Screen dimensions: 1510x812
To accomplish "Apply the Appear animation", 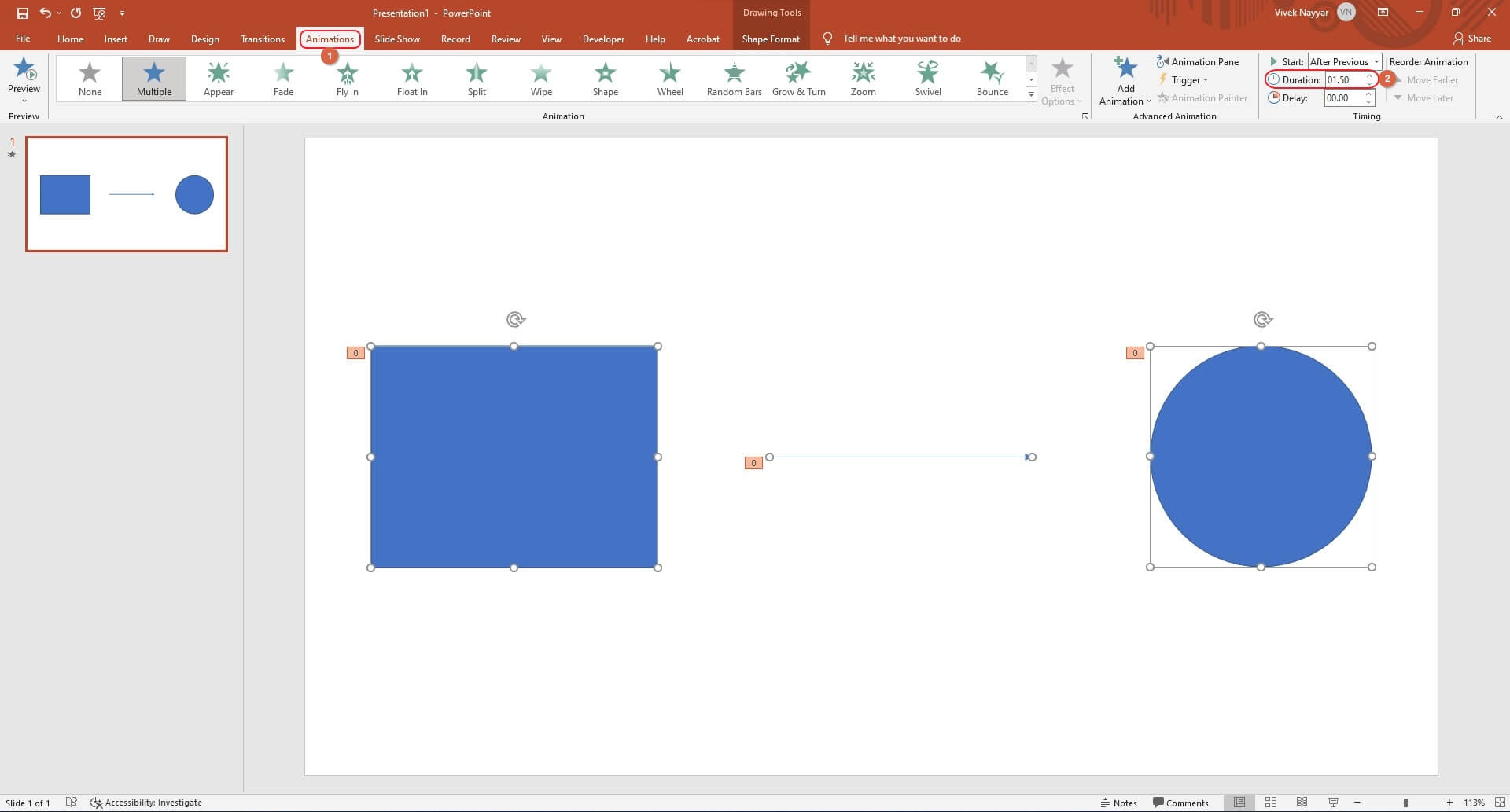I will click(x=219, y=79).
